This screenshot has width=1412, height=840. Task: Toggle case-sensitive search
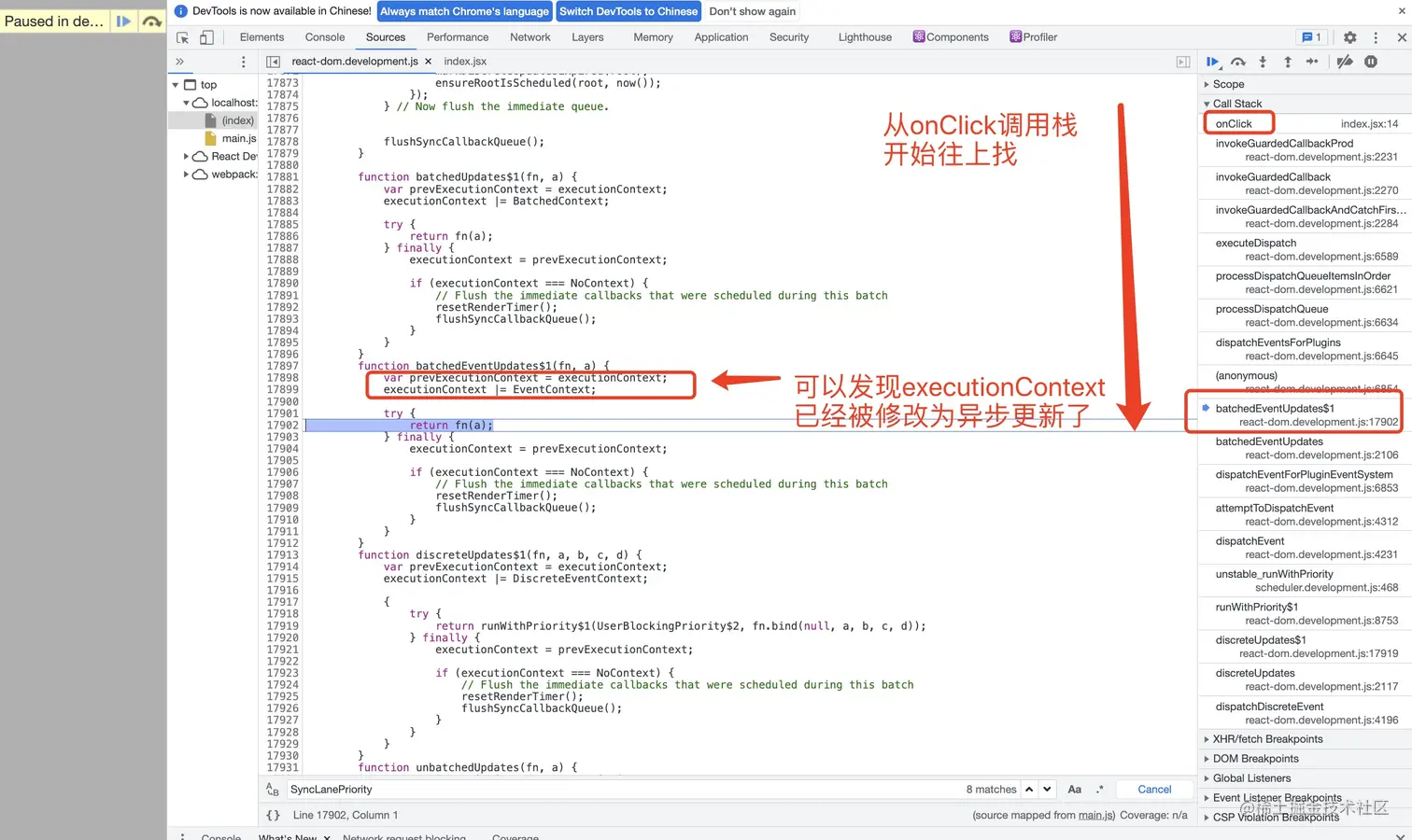1075,790
